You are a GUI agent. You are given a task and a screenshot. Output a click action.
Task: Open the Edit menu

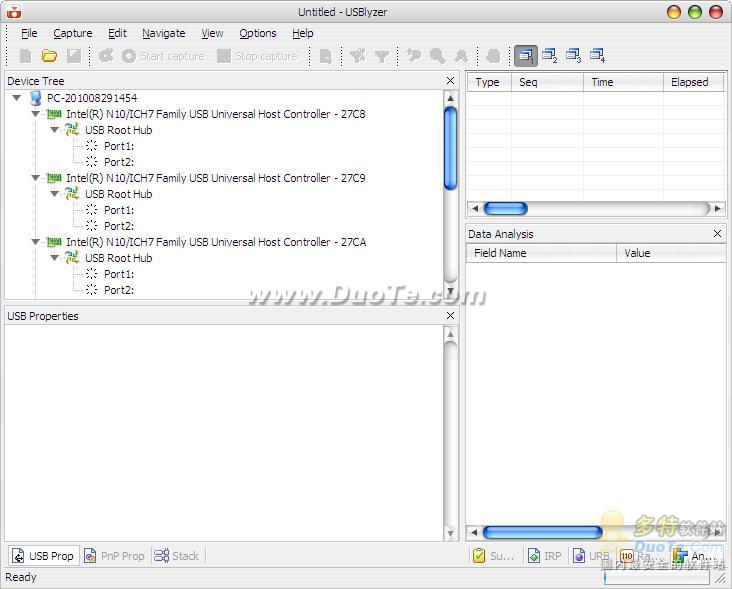(x=117, y=33)
